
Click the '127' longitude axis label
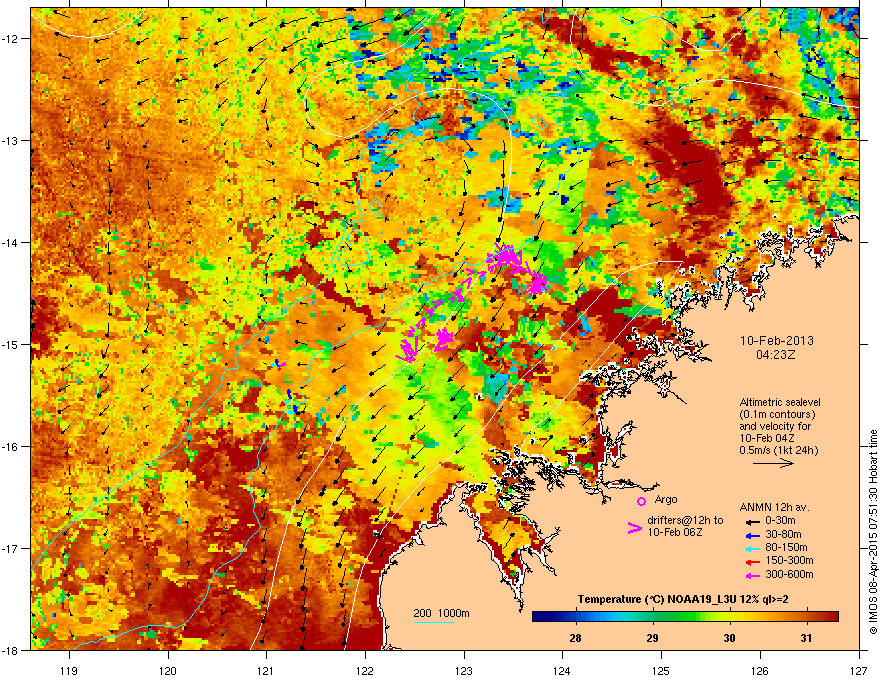(x=859, y=671)
